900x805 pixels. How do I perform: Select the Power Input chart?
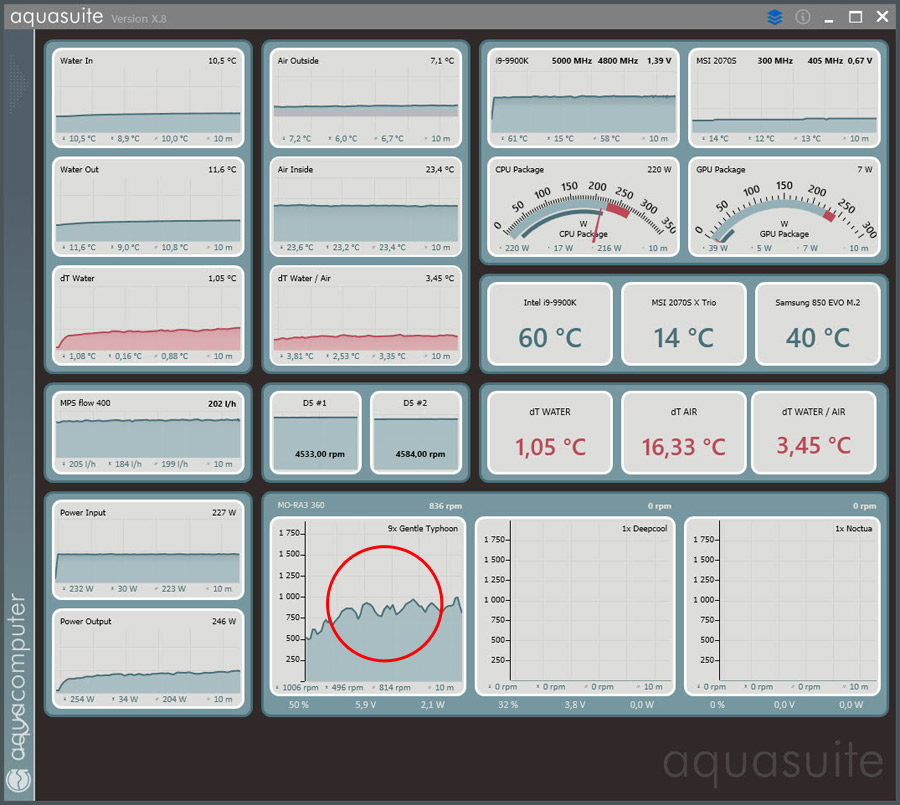pyautogui.click(x=148, y=549)
